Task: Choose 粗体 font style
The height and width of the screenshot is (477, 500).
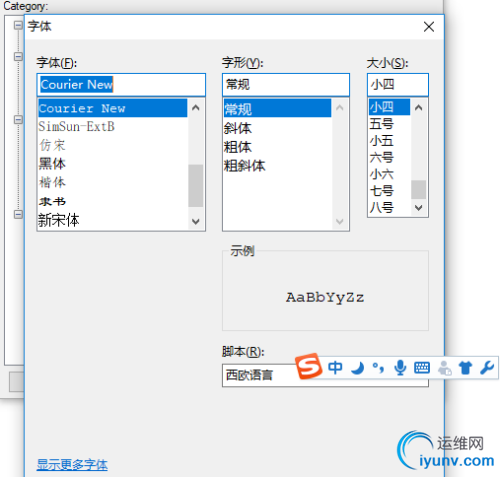Action: pyautogui.click(x=277, y=147)
